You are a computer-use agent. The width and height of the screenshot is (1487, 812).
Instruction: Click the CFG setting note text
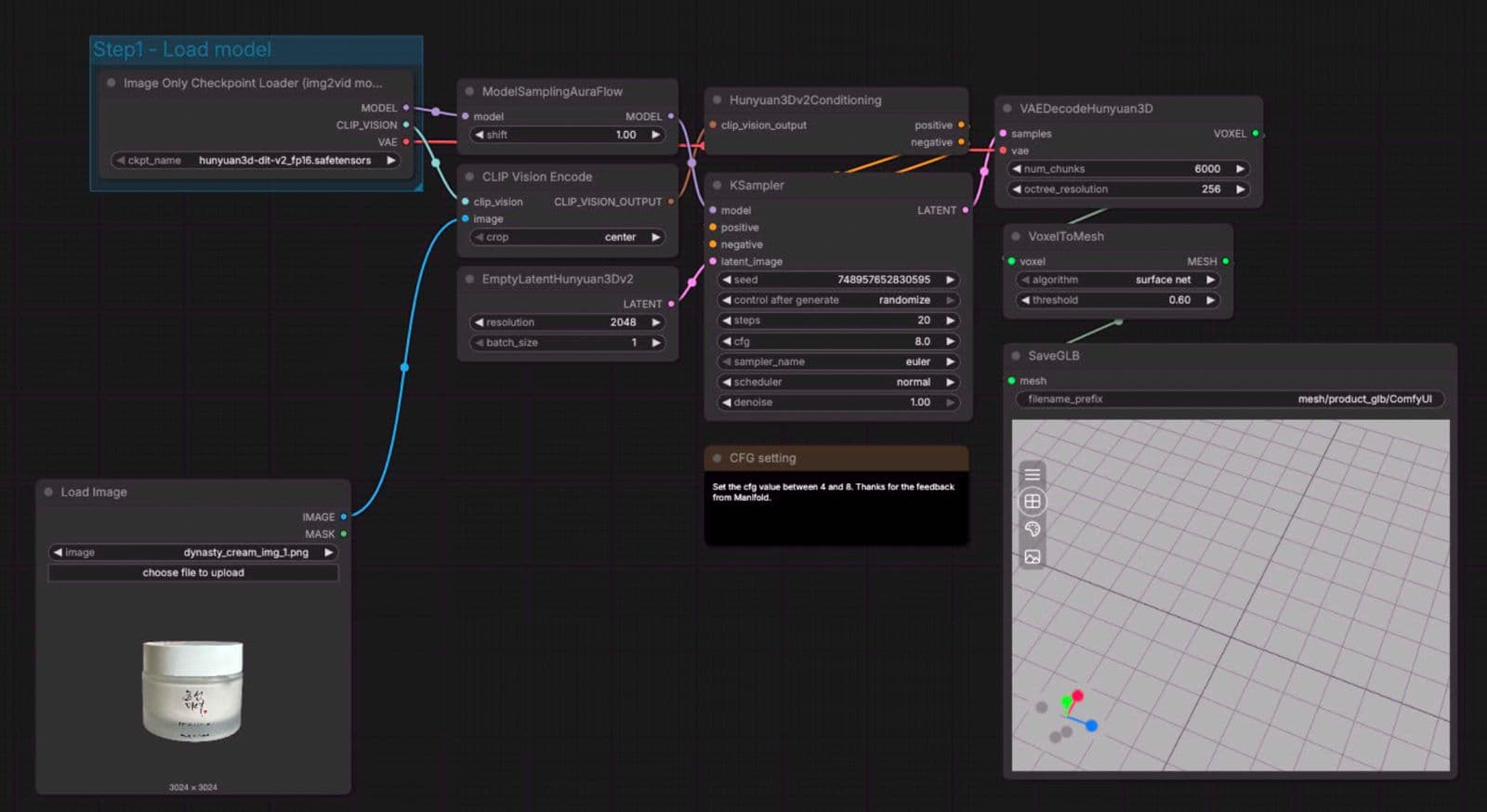833,491
